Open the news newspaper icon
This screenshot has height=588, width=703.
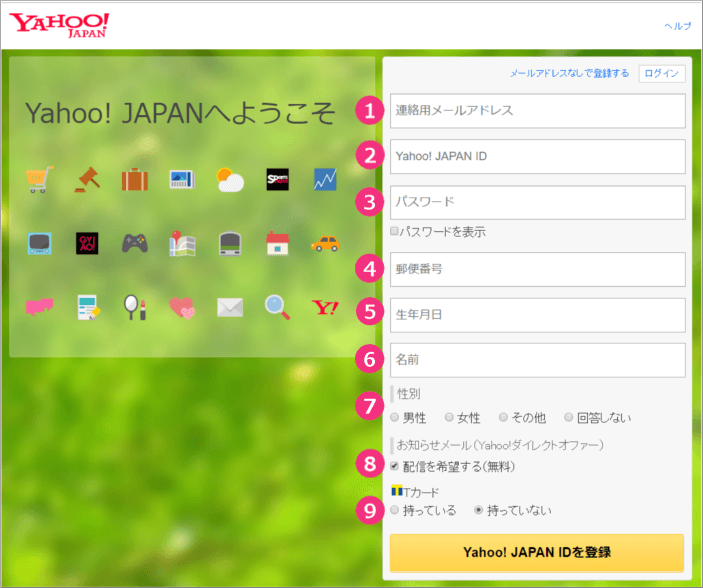[x=182, y=179]
